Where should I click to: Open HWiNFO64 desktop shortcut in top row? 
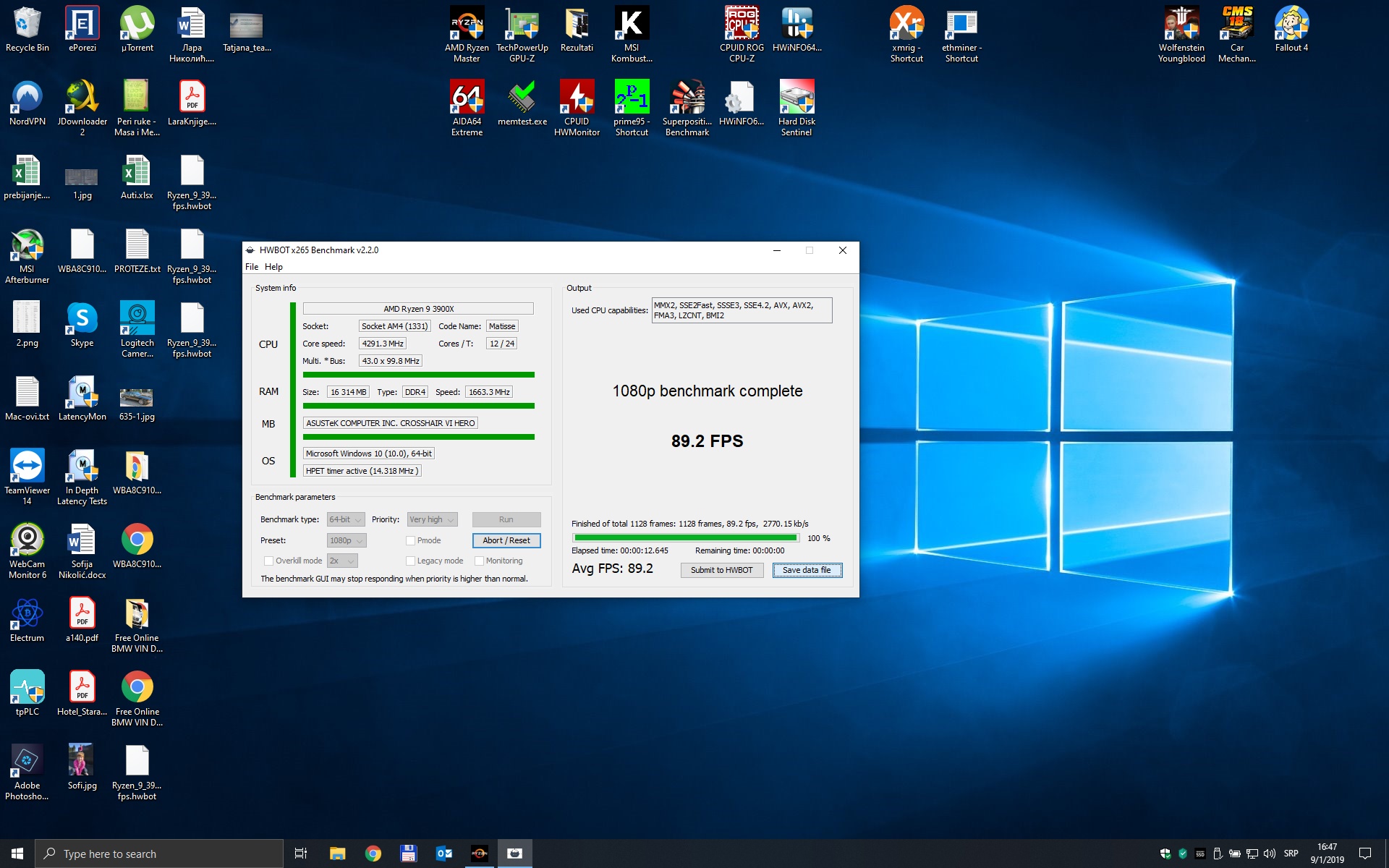click(797, 29)
